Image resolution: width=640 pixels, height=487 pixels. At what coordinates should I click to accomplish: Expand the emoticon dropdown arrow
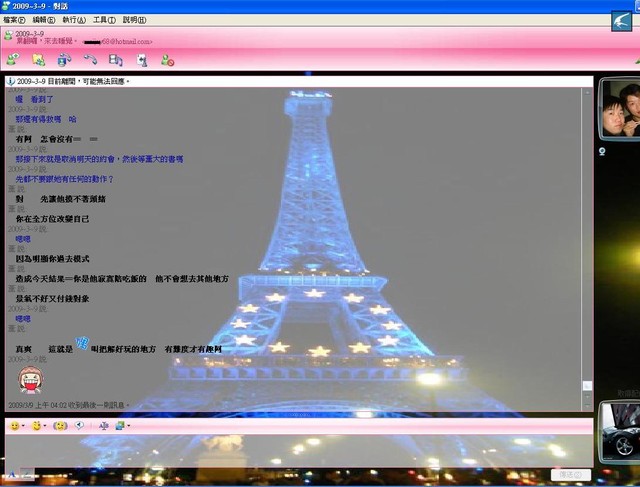(23, 426)
